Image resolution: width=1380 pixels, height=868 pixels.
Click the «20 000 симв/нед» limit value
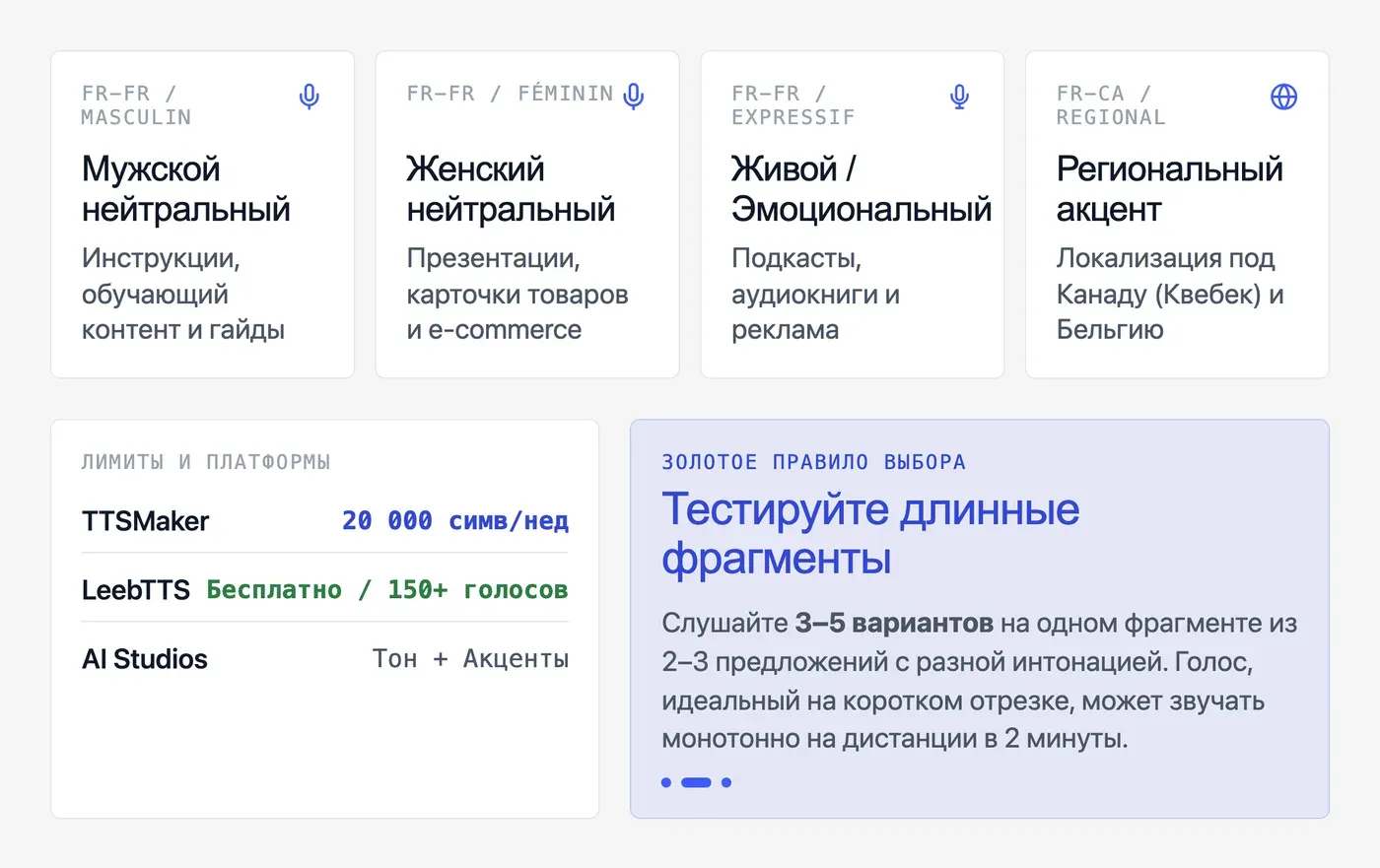(x=455, y=520)
